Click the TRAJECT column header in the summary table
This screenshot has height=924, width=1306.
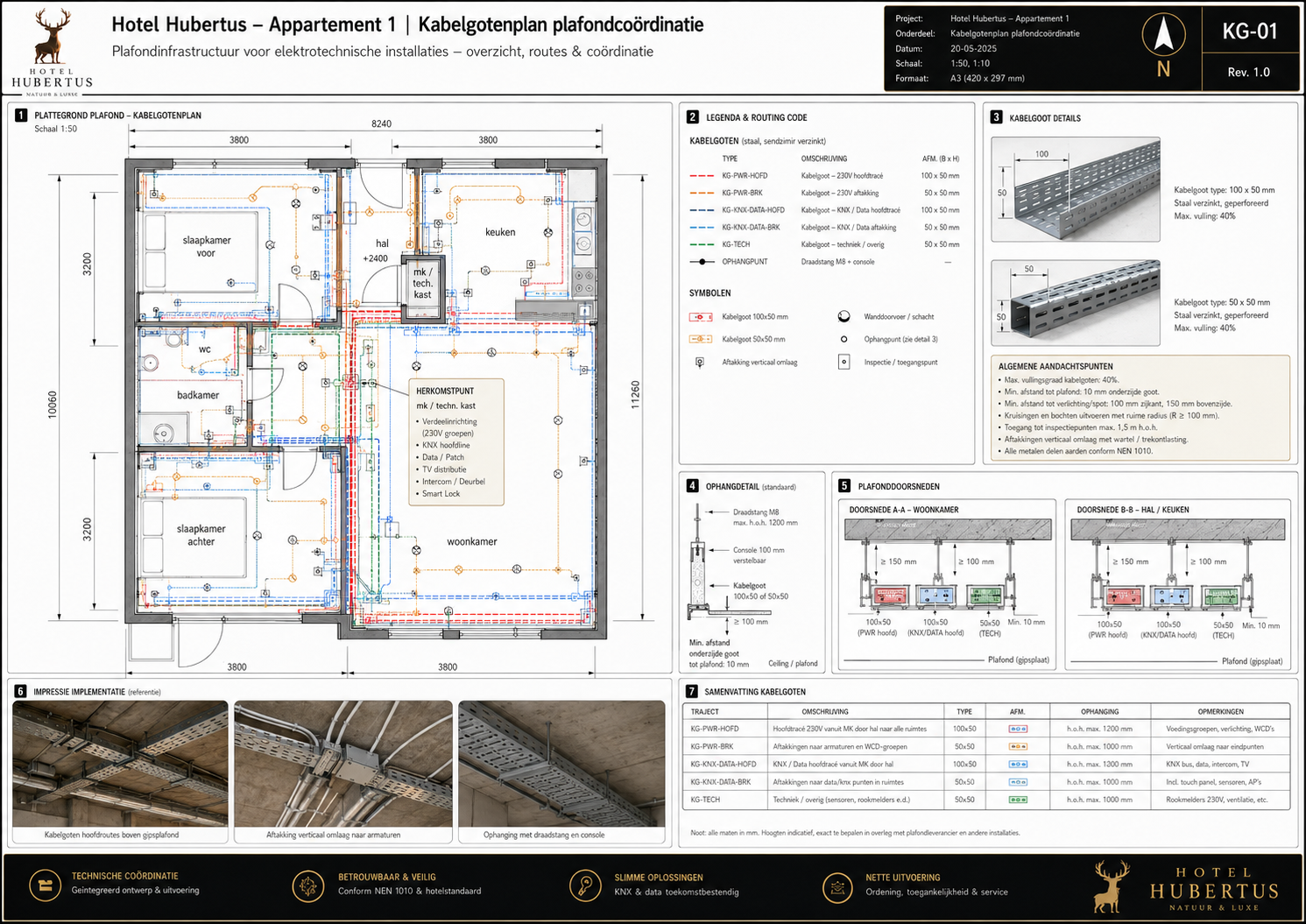pos(704,711)
